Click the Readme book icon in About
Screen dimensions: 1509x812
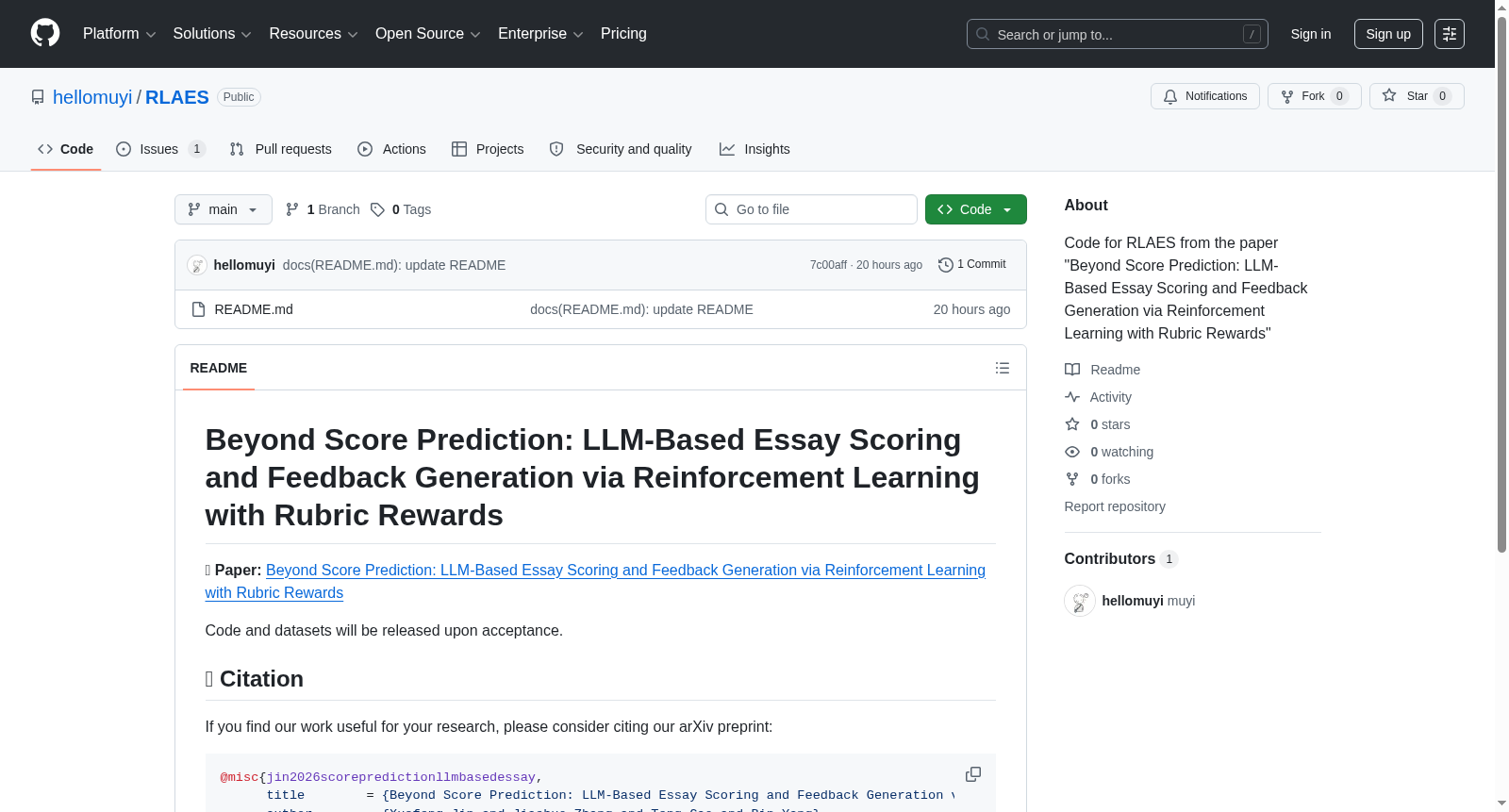click(x=1072, y=370)
